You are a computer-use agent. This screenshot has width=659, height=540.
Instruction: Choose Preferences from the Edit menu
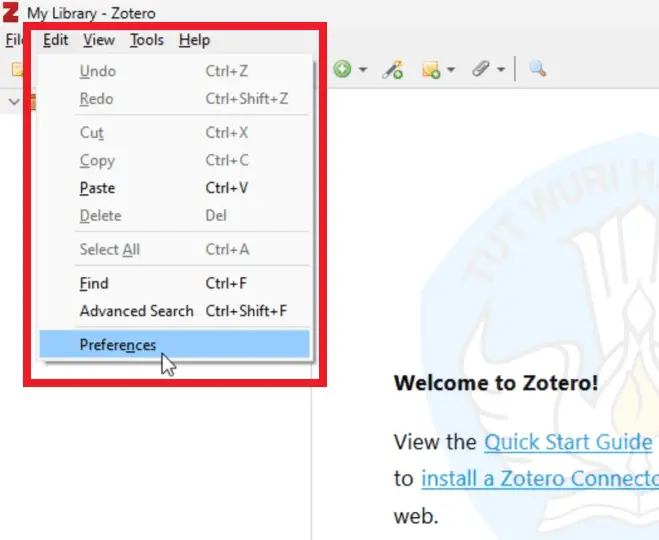click(x=174, y=345)
